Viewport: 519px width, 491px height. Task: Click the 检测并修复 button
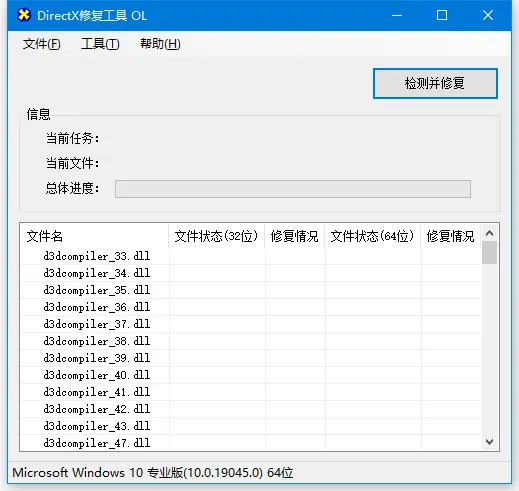tap(435, 83)
